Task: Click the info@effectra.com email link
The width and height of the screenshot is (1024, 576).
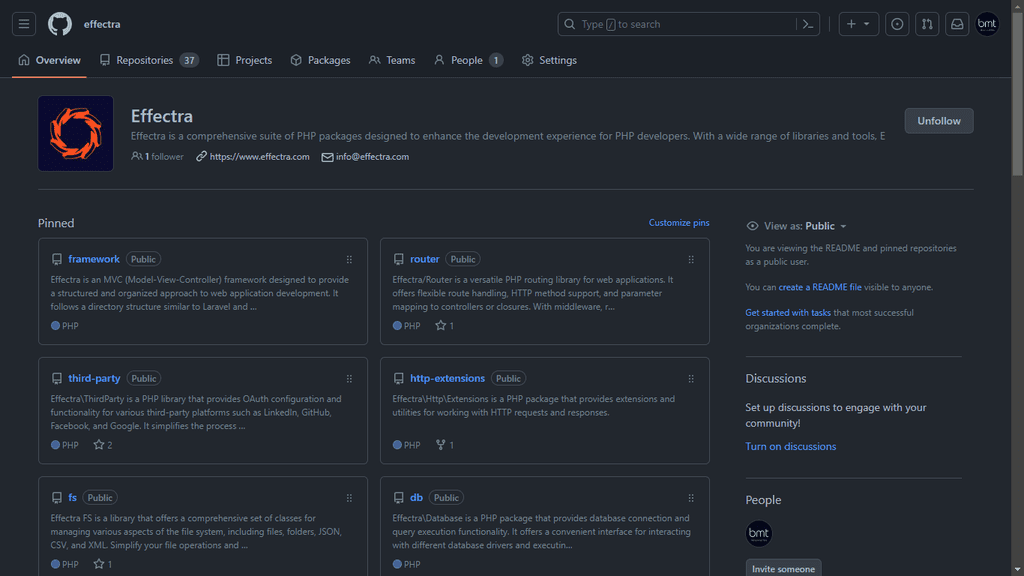Action: coord(372,157)
